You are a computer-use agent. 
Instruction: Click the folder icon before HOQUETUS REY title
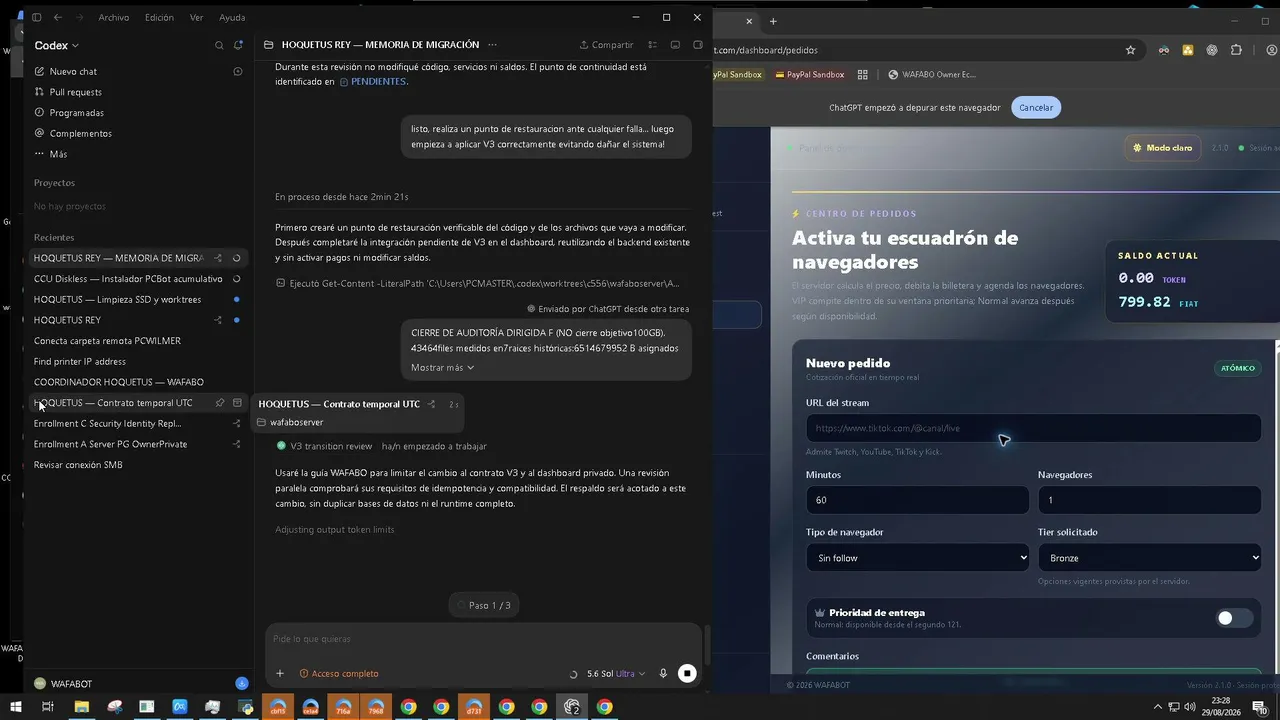tap(268, 44)
